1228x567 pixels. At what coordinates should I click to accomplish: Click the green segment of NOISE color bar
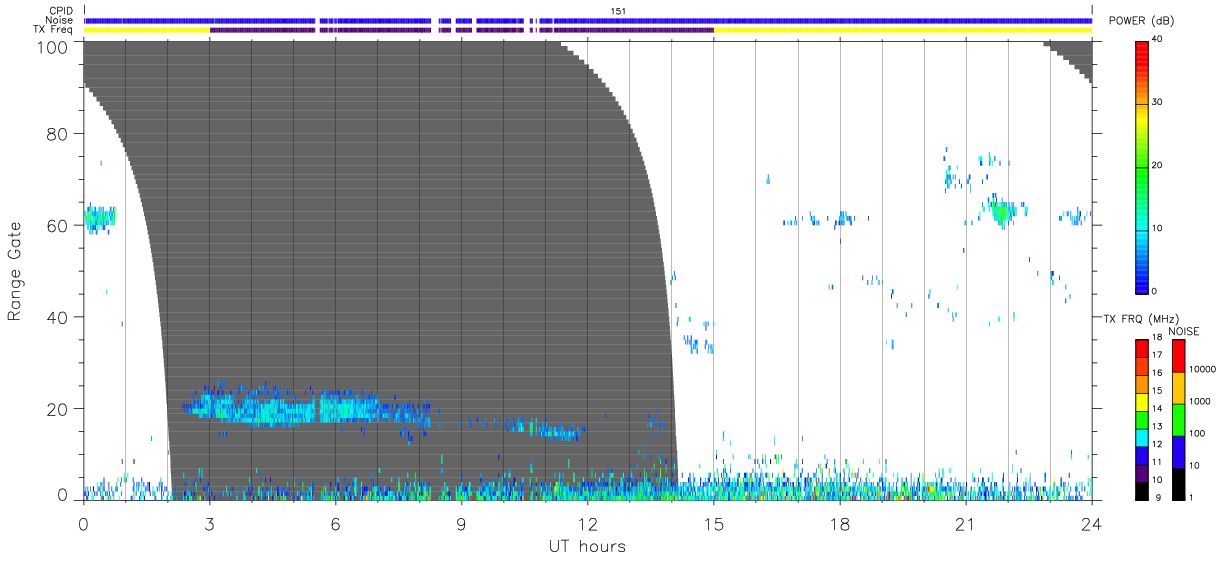coord(1178,419)
